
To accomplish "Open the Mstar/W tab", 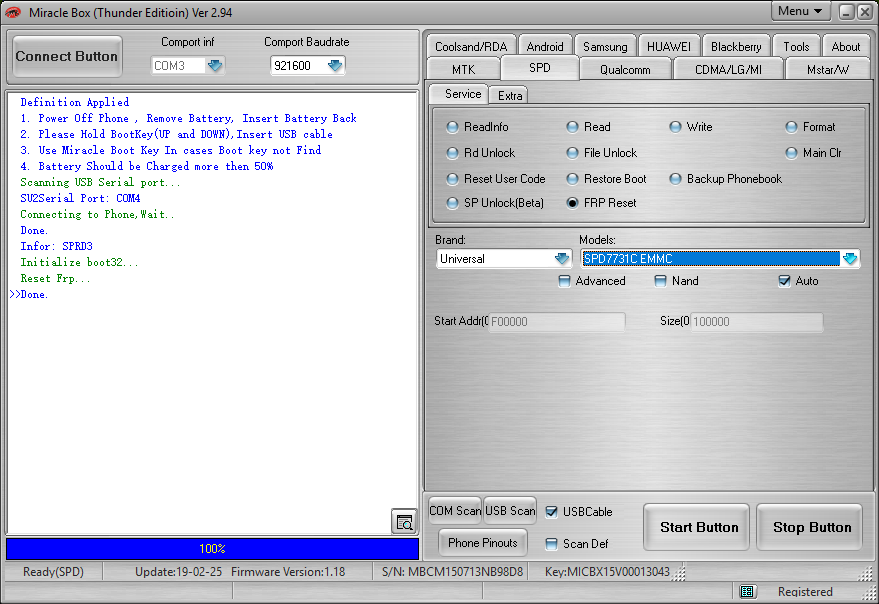I will 828,70.
